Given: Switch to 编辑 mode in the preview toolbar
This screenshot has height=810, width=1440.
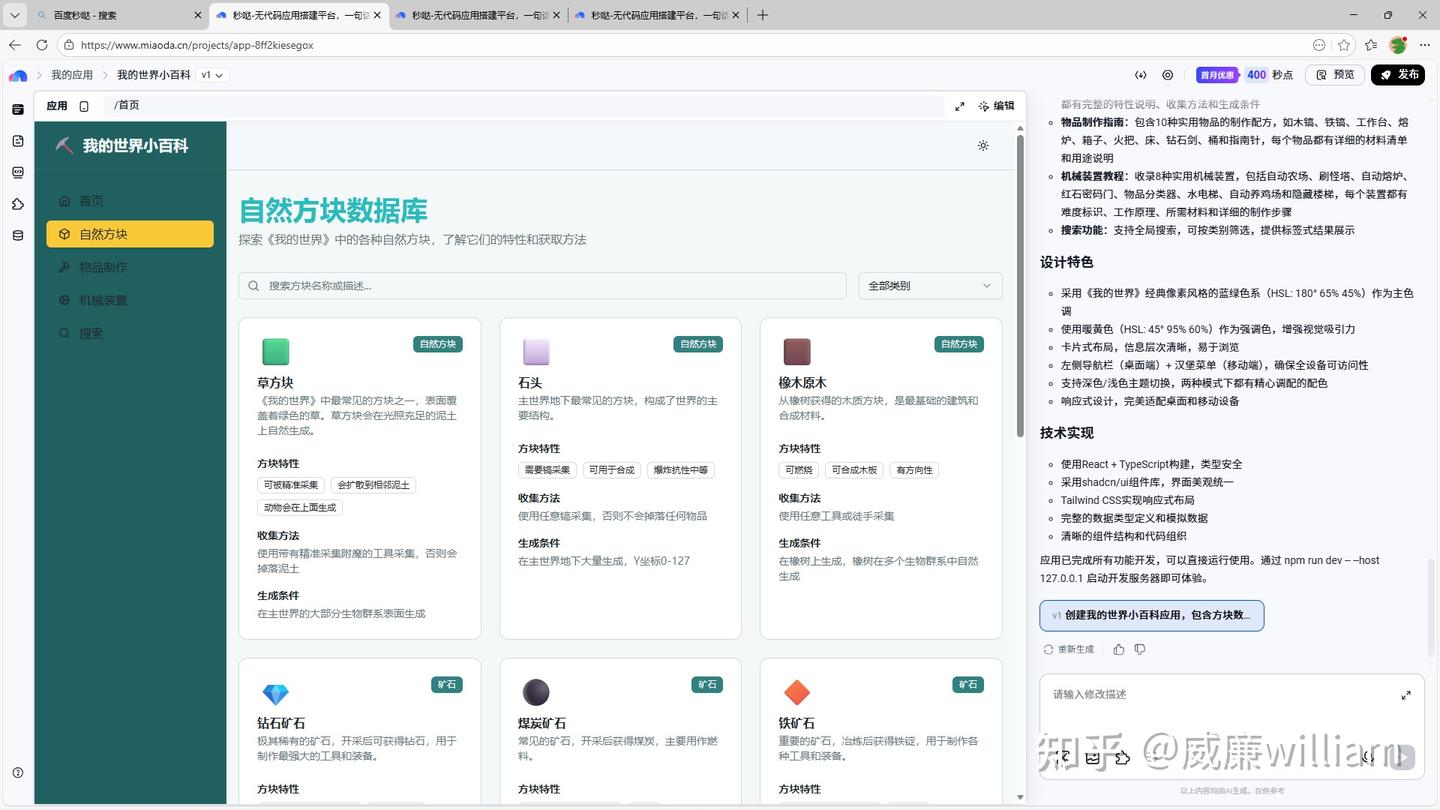Looking at the screenshot, I should pyautogui.click(x=997, y=105).
